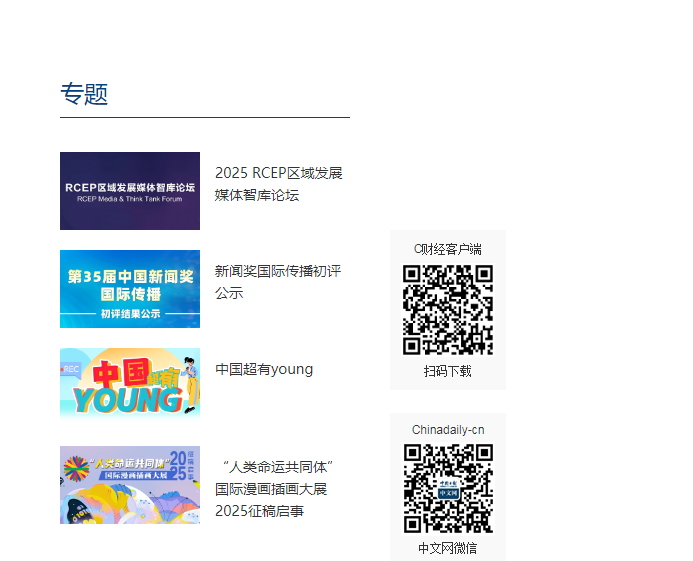Open the 专题 section heading
The image size is (693, 561).
click(84, 94)
